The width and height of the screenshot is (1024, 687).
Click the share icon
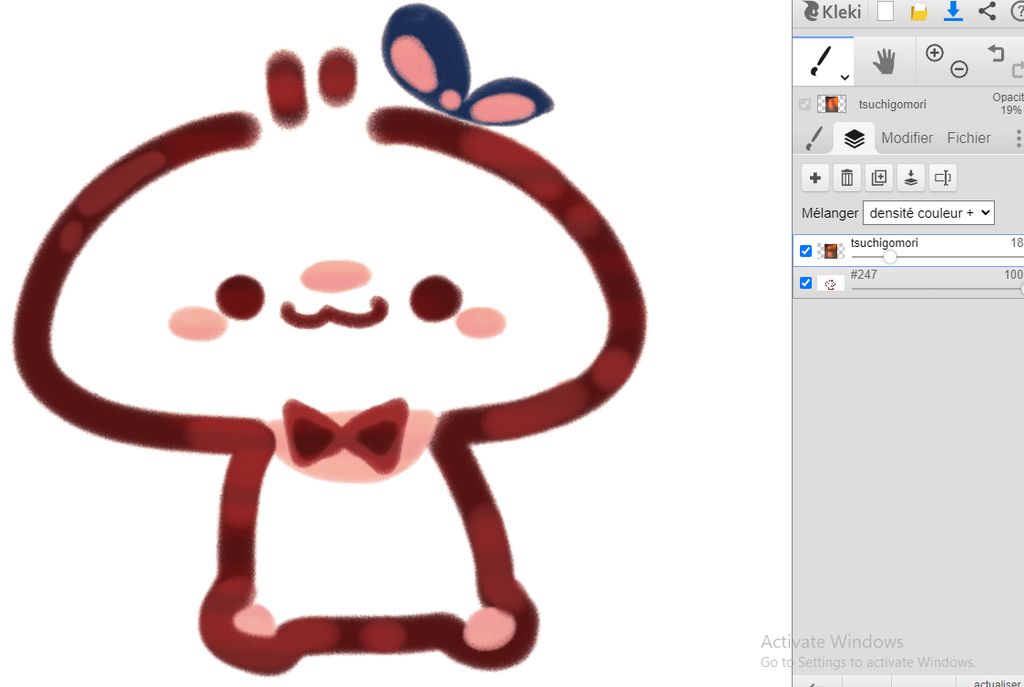(x=987, y=11)
